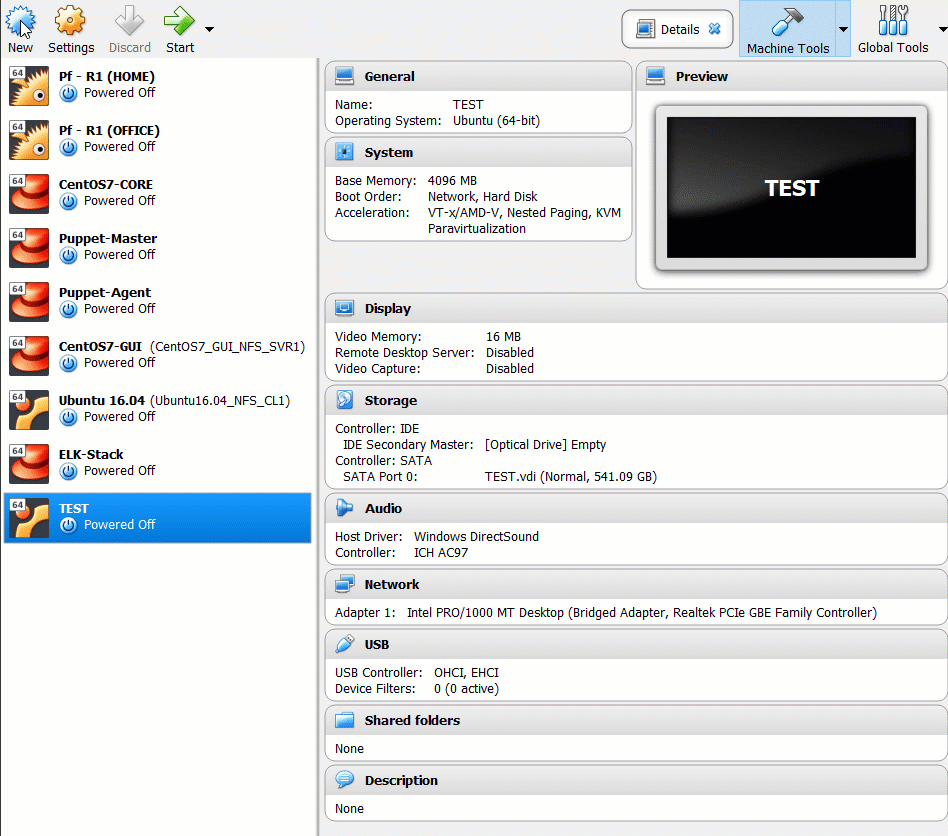Click the ELK-Stack red hat icon
This screenshot has height=836, width=948.
[29, 464]
